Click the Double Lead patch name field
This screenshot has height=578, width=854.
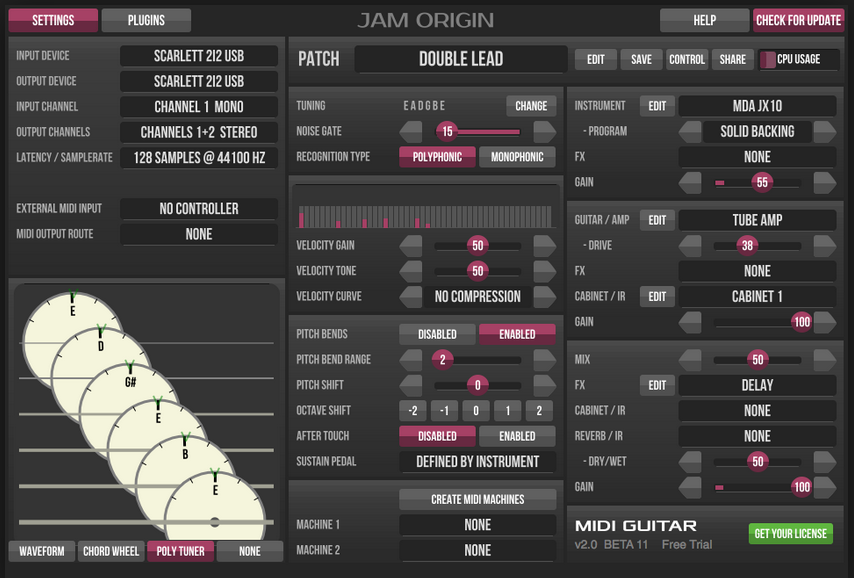(460, 59)
